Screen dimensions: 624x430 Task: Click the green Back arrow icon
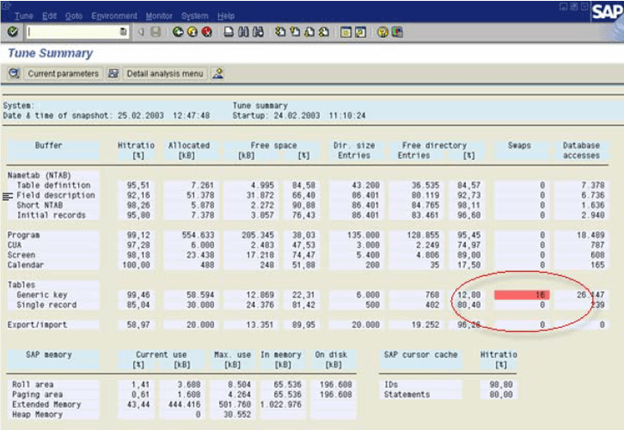point(177,32)
